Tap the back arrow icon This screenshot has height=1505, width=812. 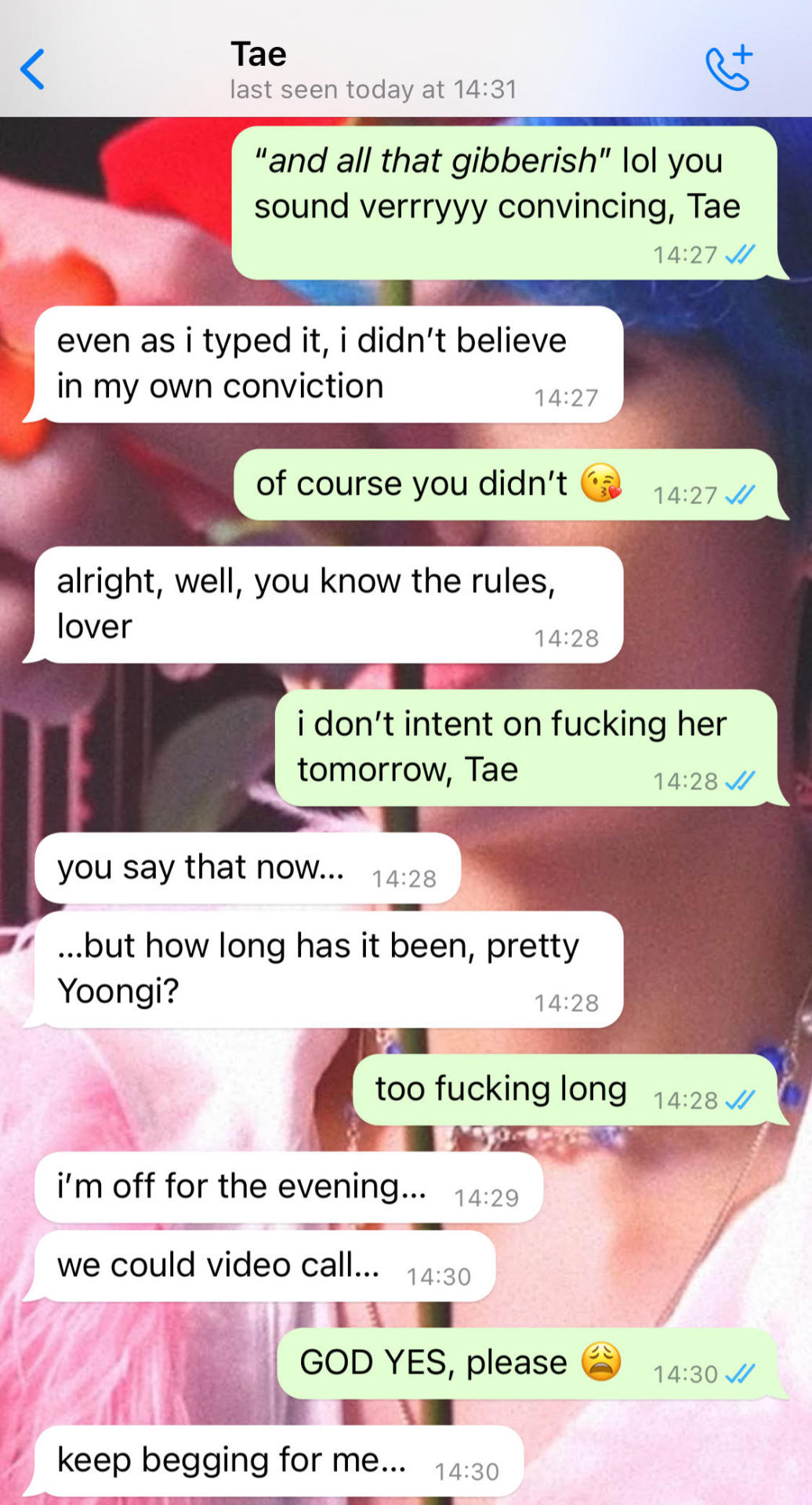32,69
